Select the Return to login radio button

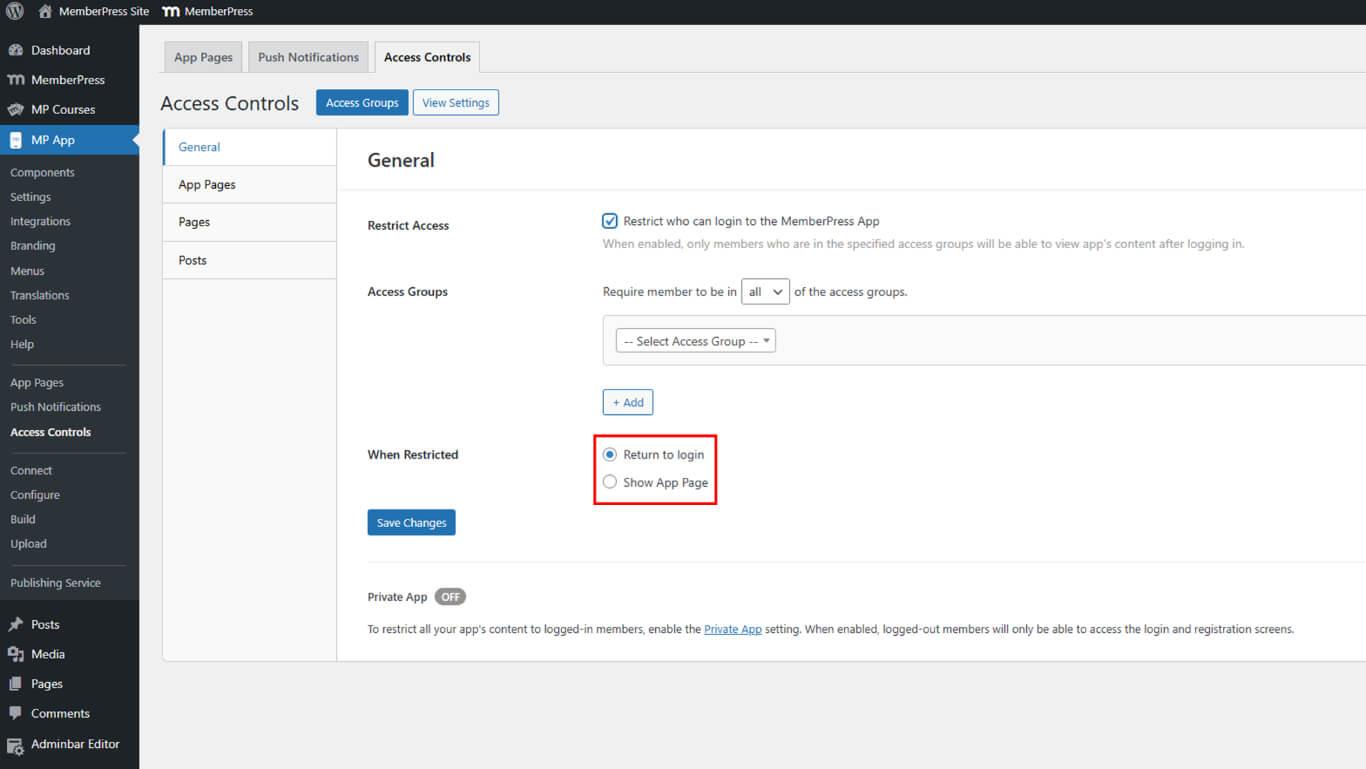610,454
